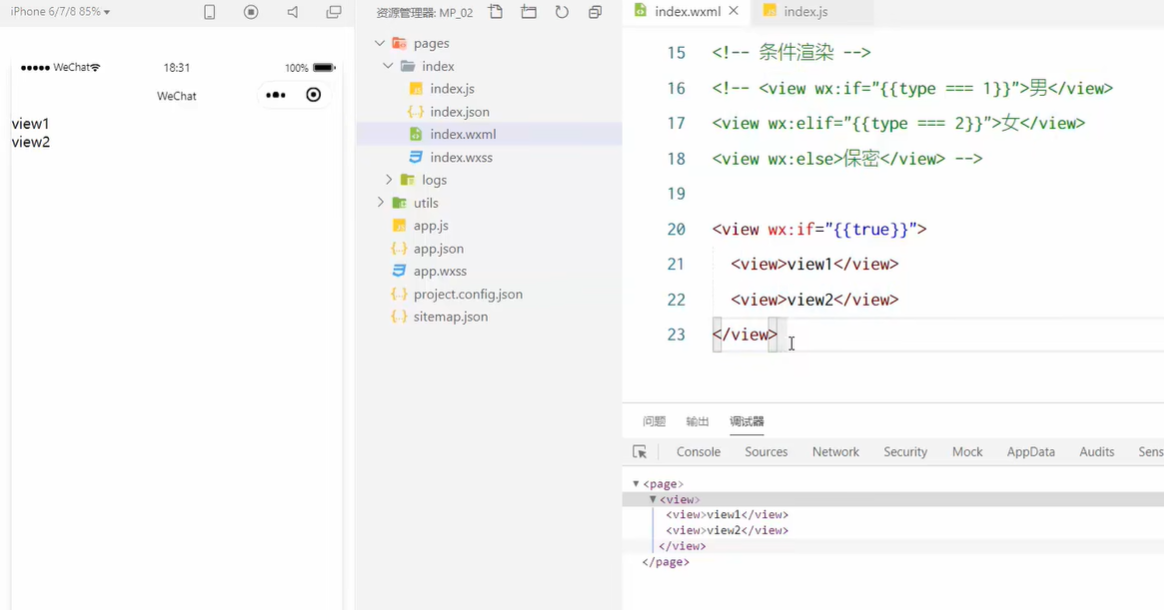
Task: Click the wx:else 保密 line in editor
Action: [847, 159]
